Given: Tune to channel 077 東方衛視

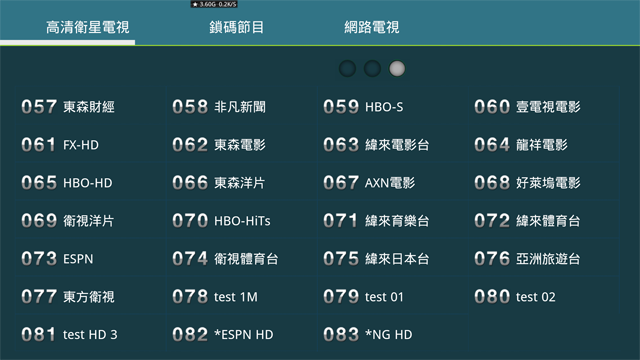Looking at the screenshot, I should (x=91, y=296).
